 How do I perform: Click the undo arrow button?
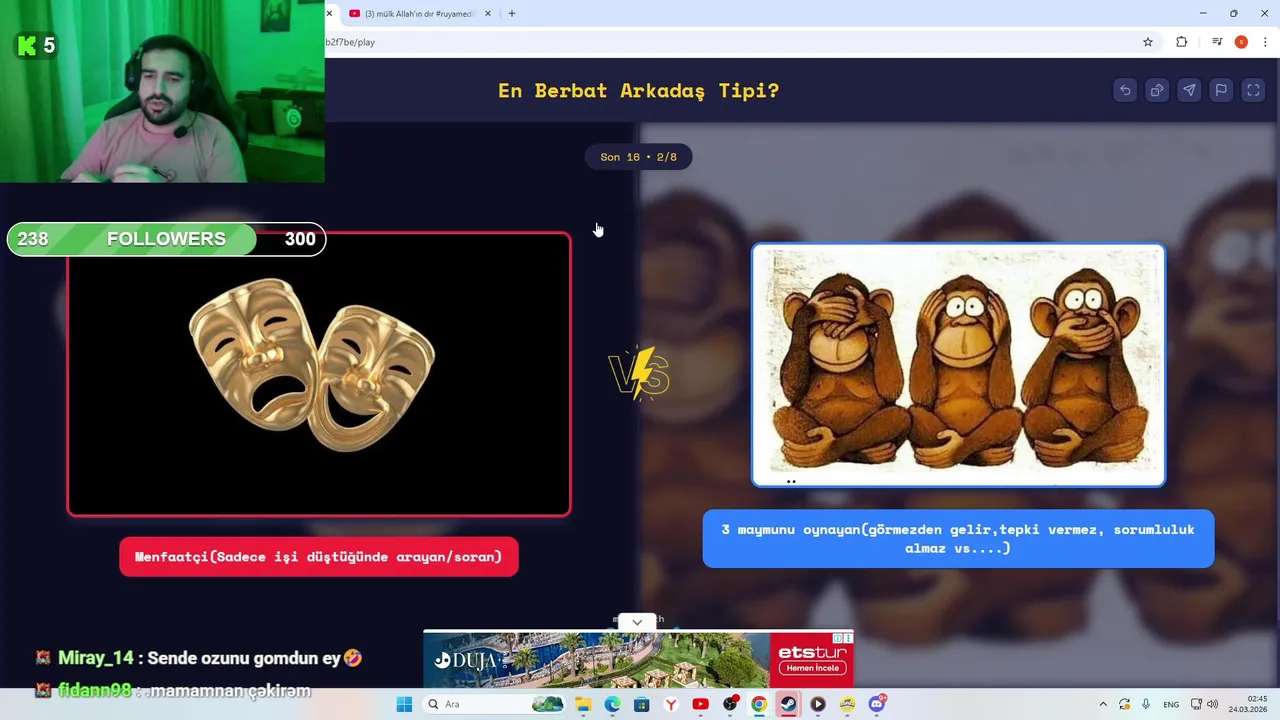[1125, 90]
